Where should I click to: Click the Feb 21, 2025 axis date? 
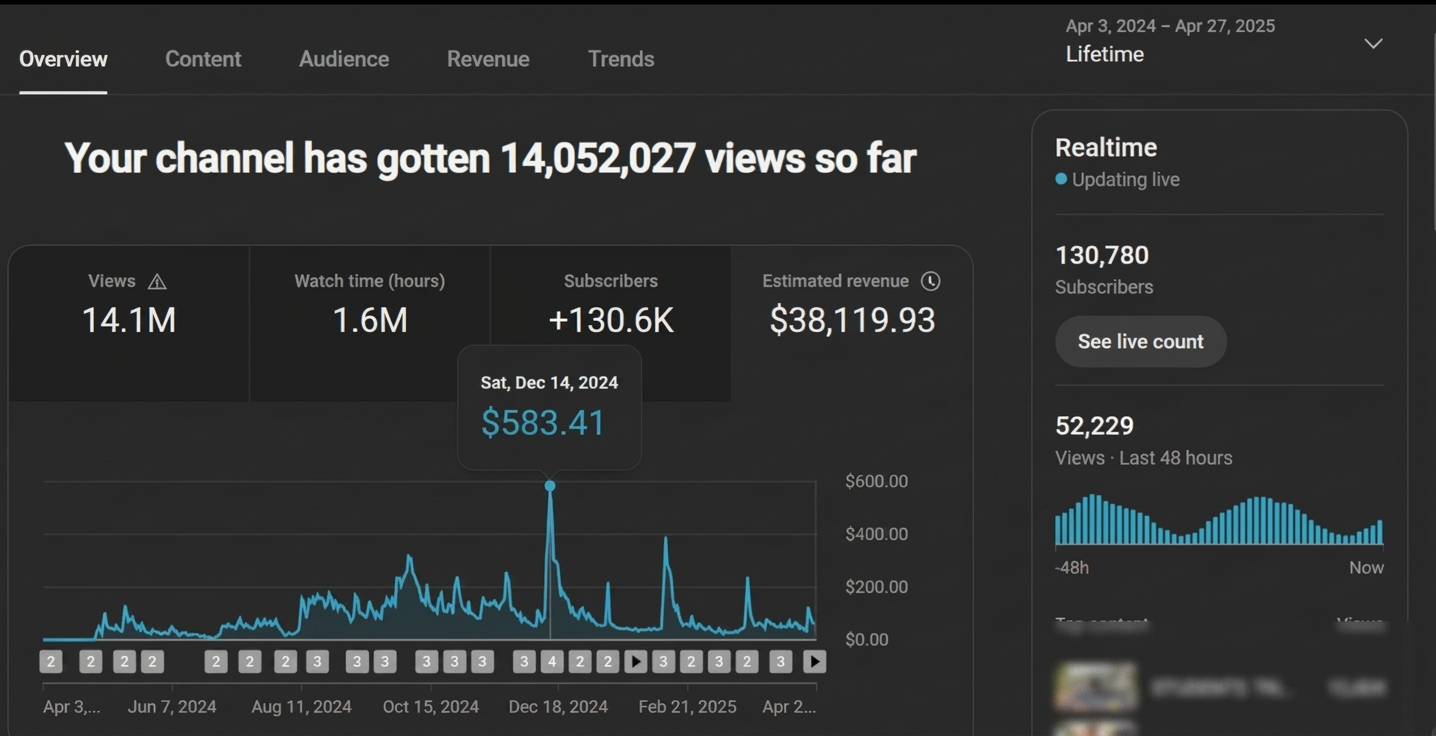pos(688,707)
